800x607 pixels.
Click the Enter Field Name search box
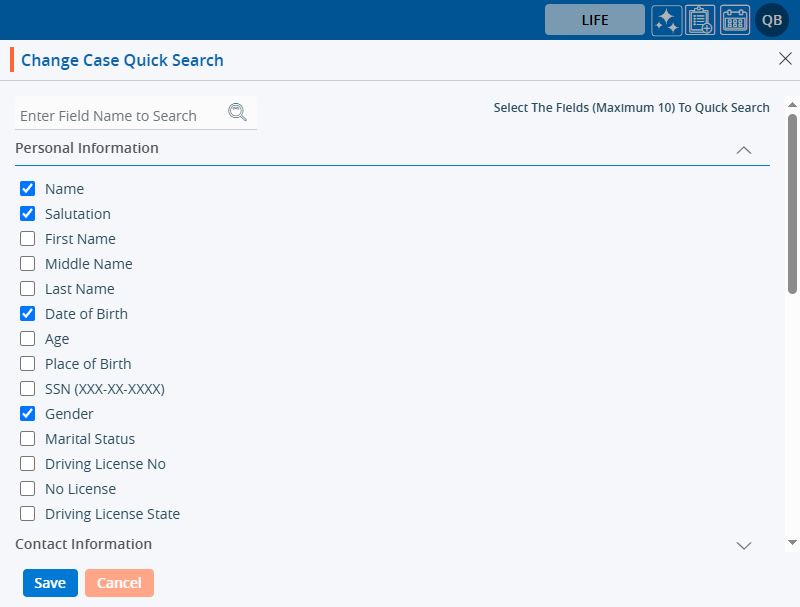pos(120,116)
